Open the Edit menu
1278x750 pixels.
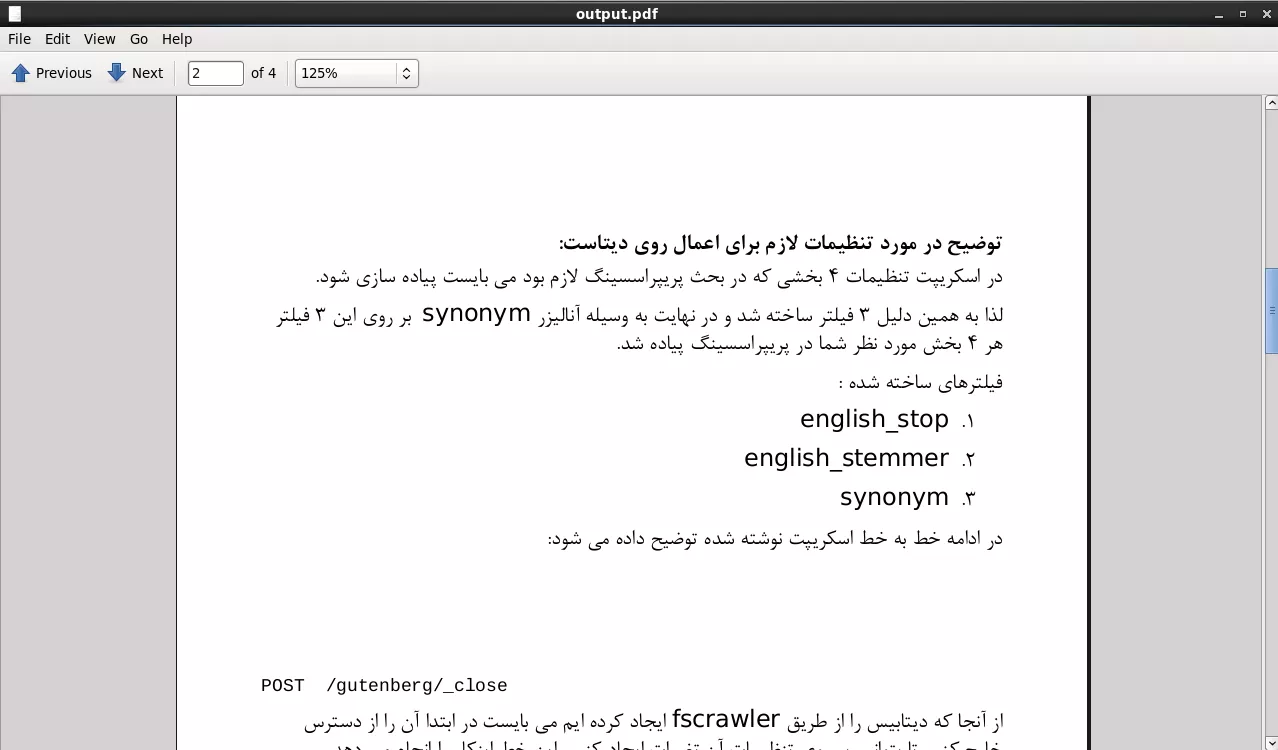click(x=57, y=39)
